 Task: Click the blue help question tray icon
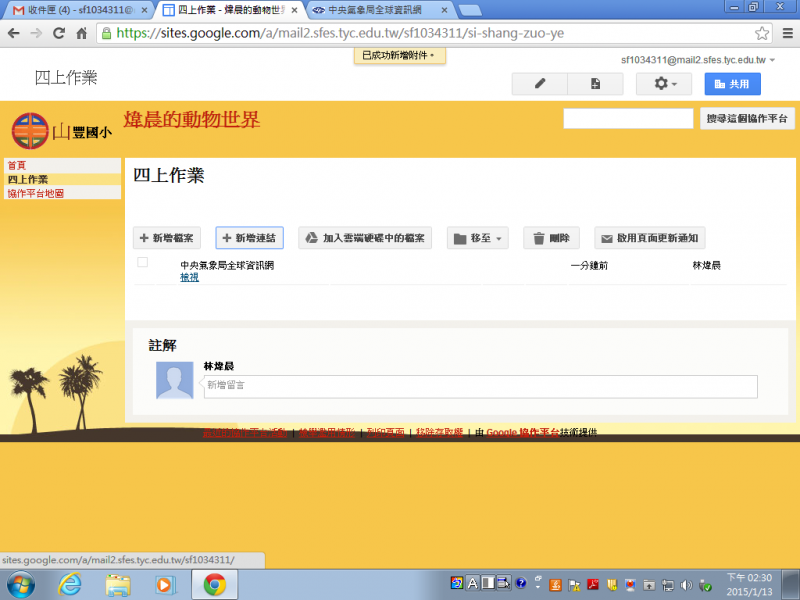(520, 583)
